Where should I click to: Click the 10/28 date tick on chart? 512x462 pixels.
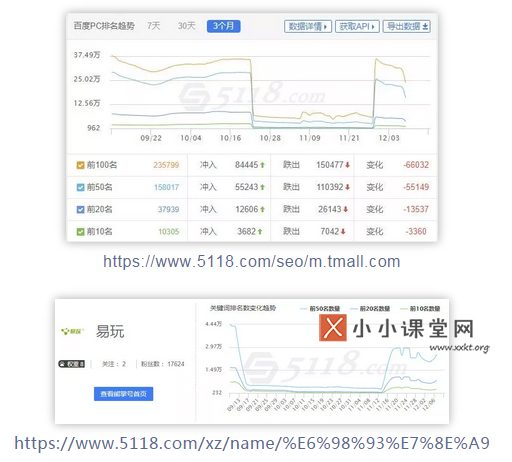tap(270, 138)
